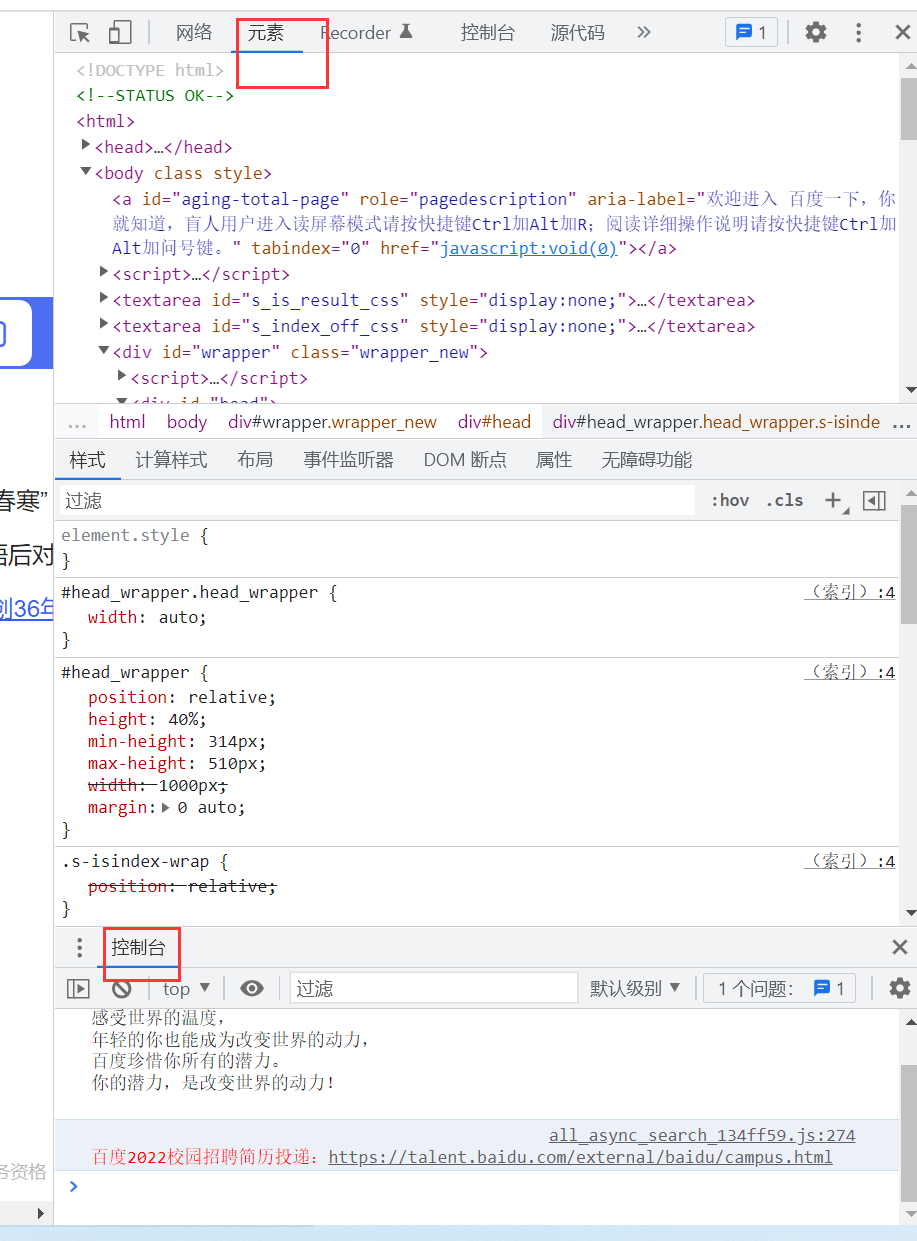Toggle the :hov element state panel
The width and height of the screenshot is (917, 1241).
point(730,500)
